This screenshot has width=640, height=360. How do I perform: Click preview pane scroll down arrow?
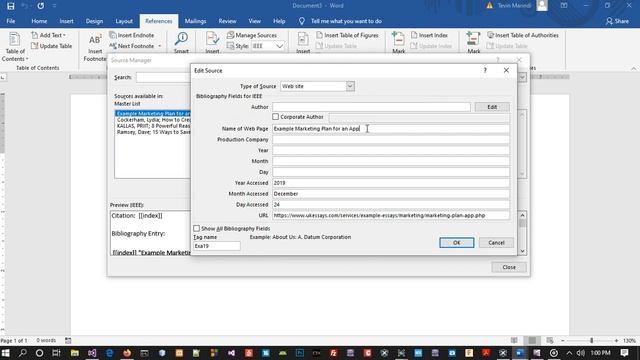522,251
